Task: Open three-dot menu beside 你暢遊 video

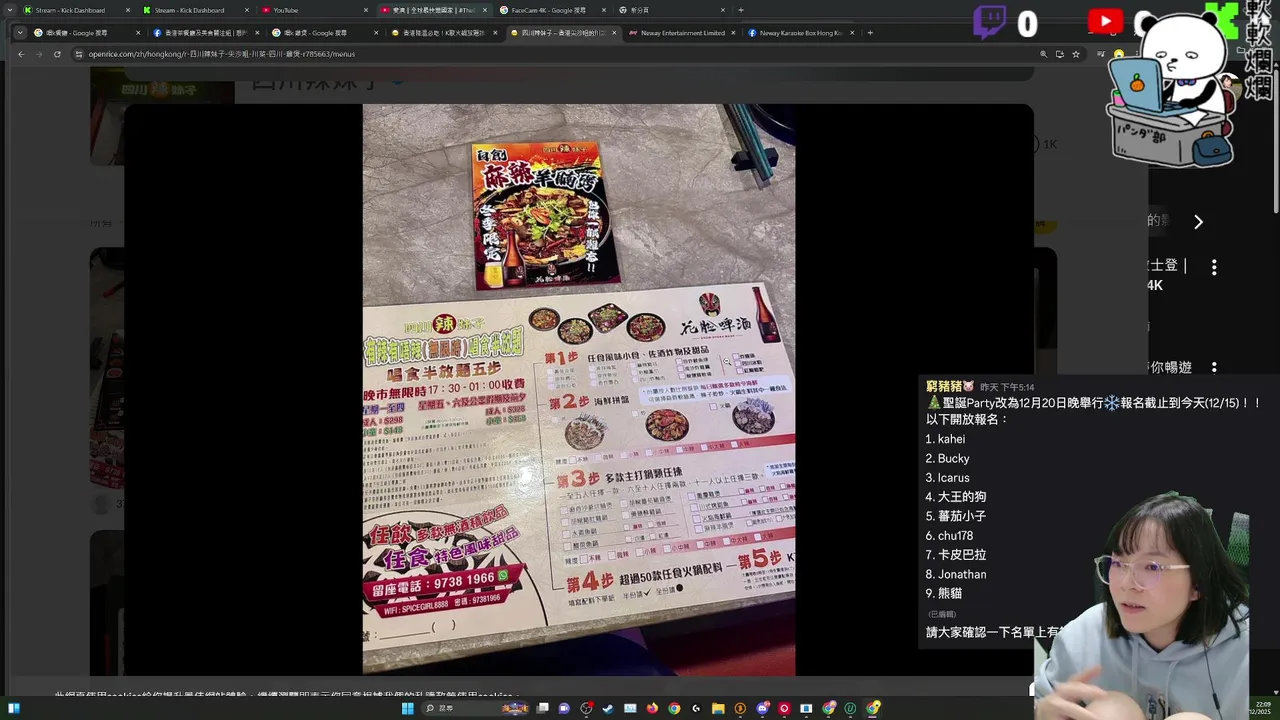Action: pos(1214,368)
